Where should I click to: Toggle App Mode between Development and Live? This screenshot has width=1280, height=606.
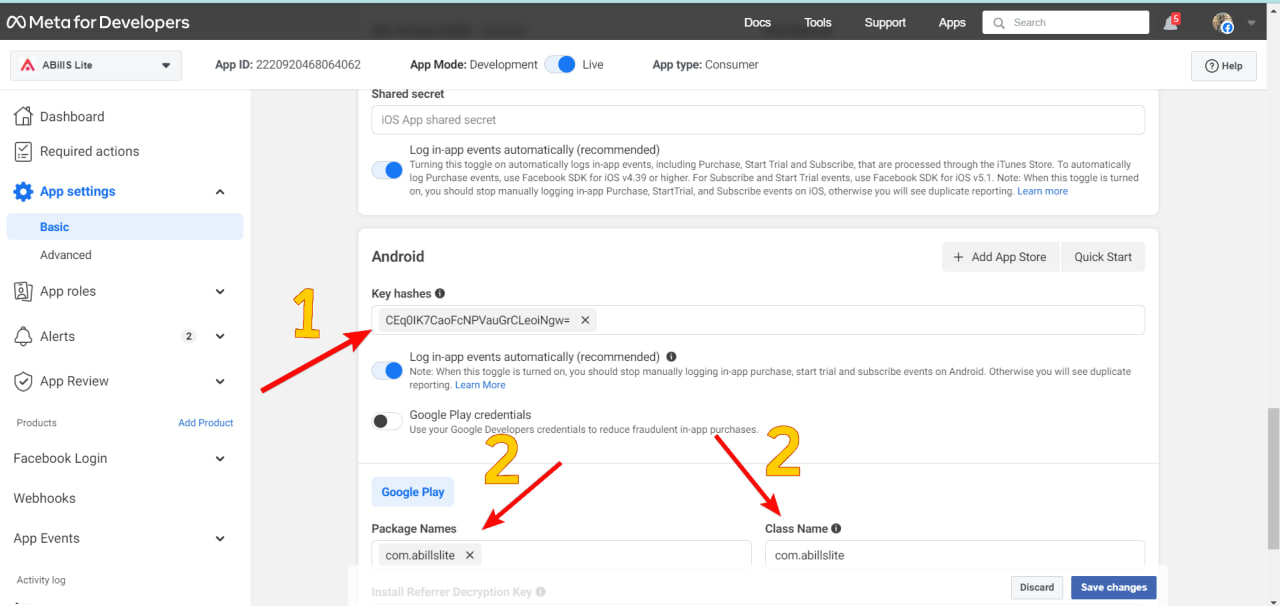(x=560, y=65)
